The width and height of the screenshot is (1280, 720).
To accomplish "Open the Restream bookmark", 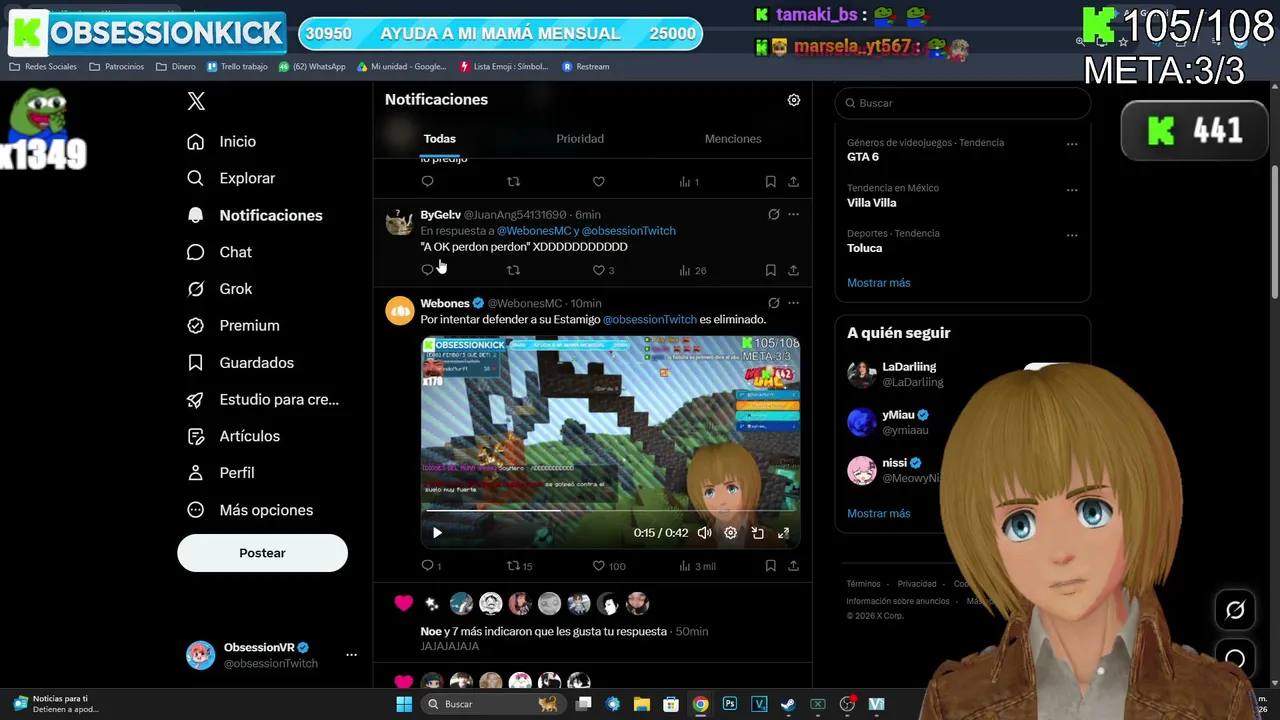I will pos(586,67).
